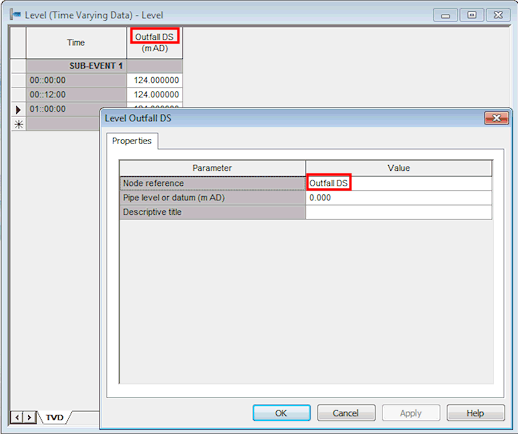Click the tab scroll right arrow

tap(29, 417)
